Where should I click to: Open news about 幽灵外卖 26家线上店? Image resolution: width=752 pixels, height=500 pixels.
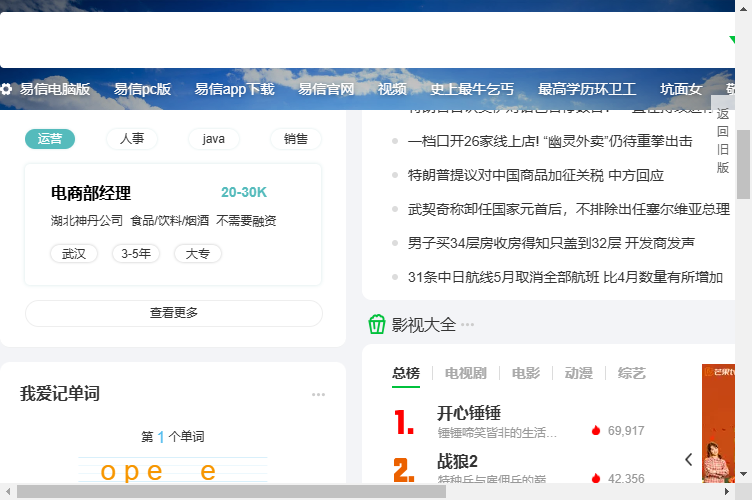[550, 141]
